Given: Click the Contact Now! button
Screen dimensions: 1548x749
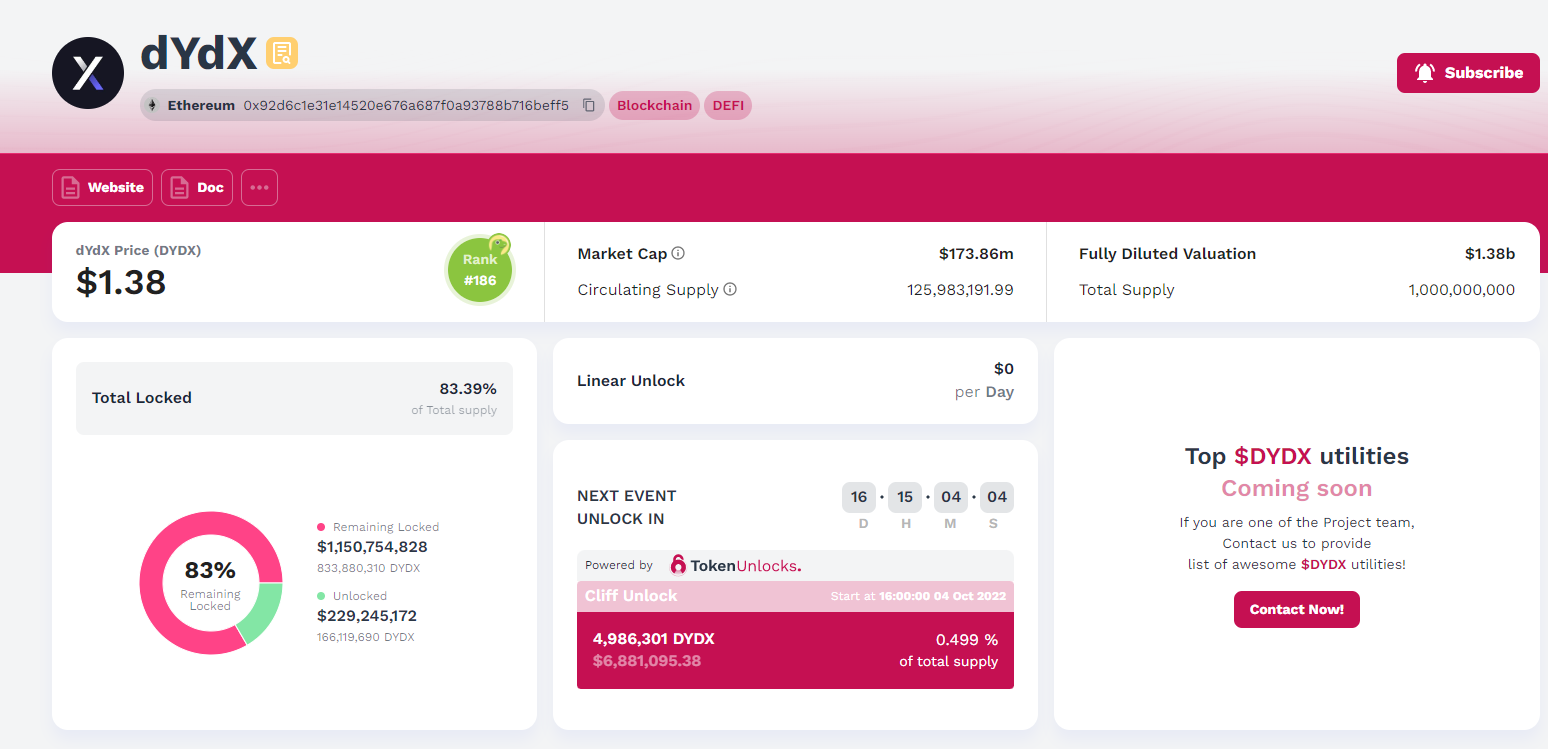Looking at the screenshot, I should (x=1297, y=609).
